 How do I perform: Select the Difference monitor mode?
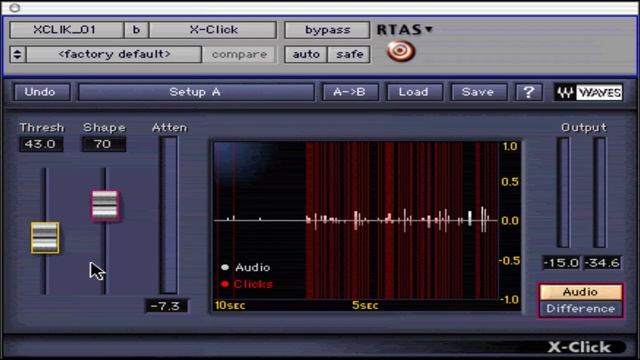[x=580, y=309]
